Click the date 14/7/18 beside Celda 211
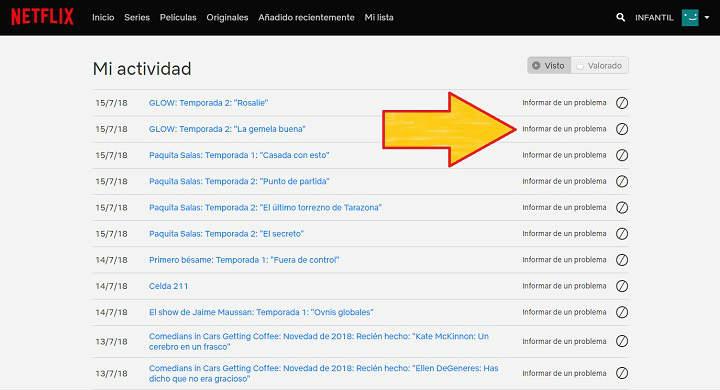The image size is (720, 390). tap(112, 286)
